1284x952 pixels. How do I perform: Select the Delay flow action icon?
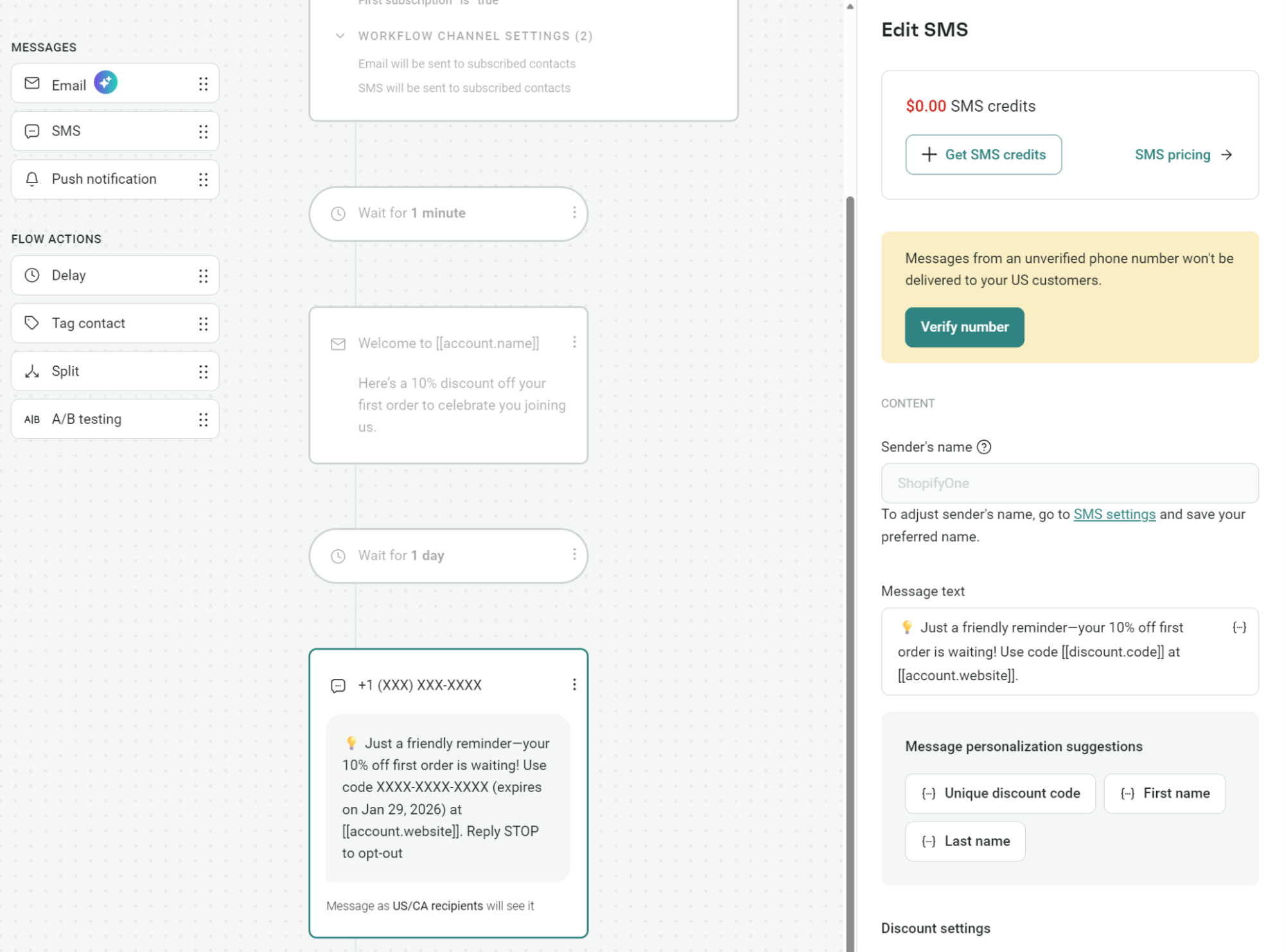pyautogui.click(x=32, y=275)
